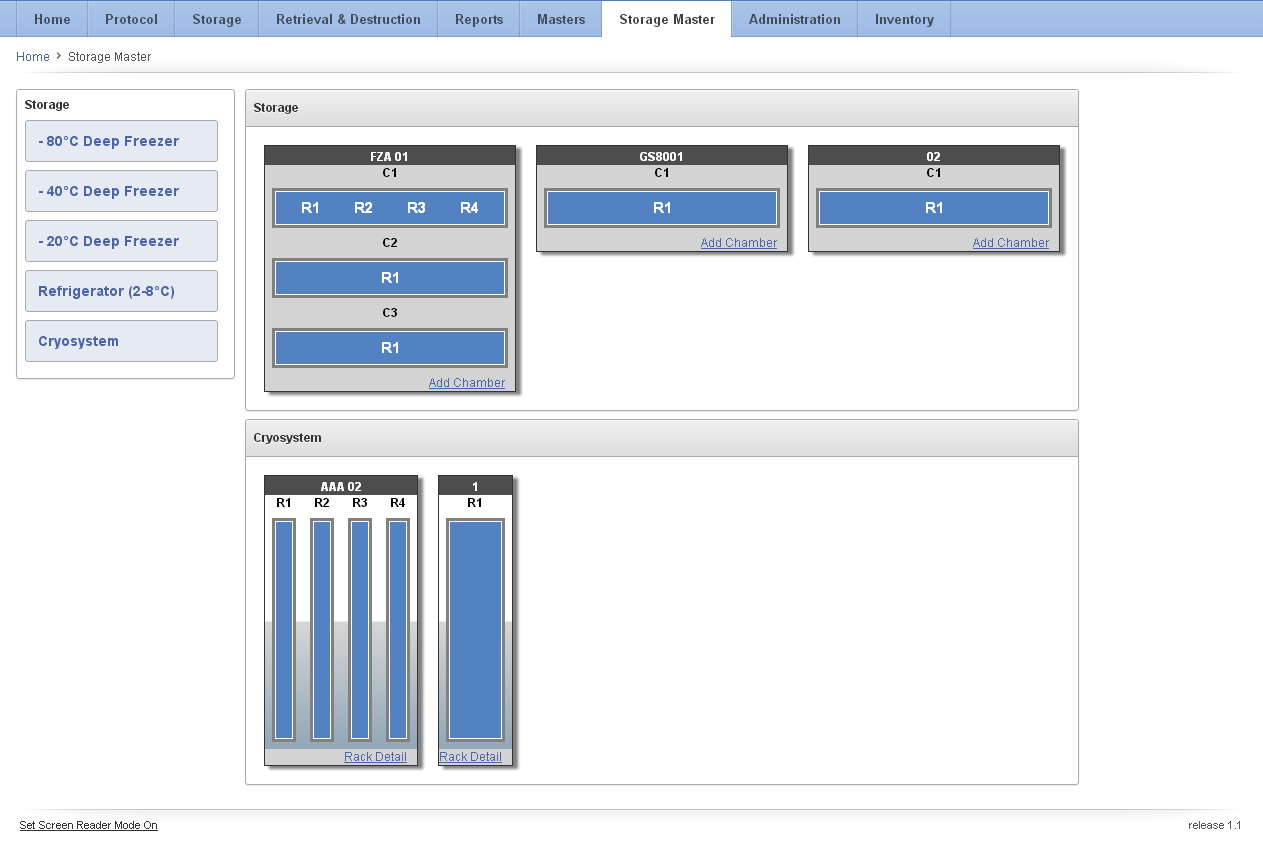Click rack R1 in GS8001 chamber C1
Image resolution: width=1263 pixels, height=841 pixels.
(662, 208)
